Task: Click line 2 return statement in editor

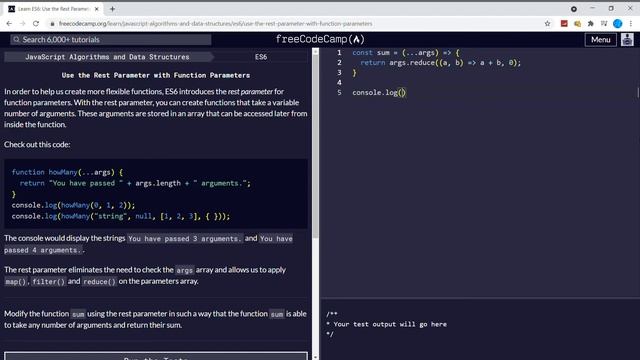Action: tap(440, 63)
